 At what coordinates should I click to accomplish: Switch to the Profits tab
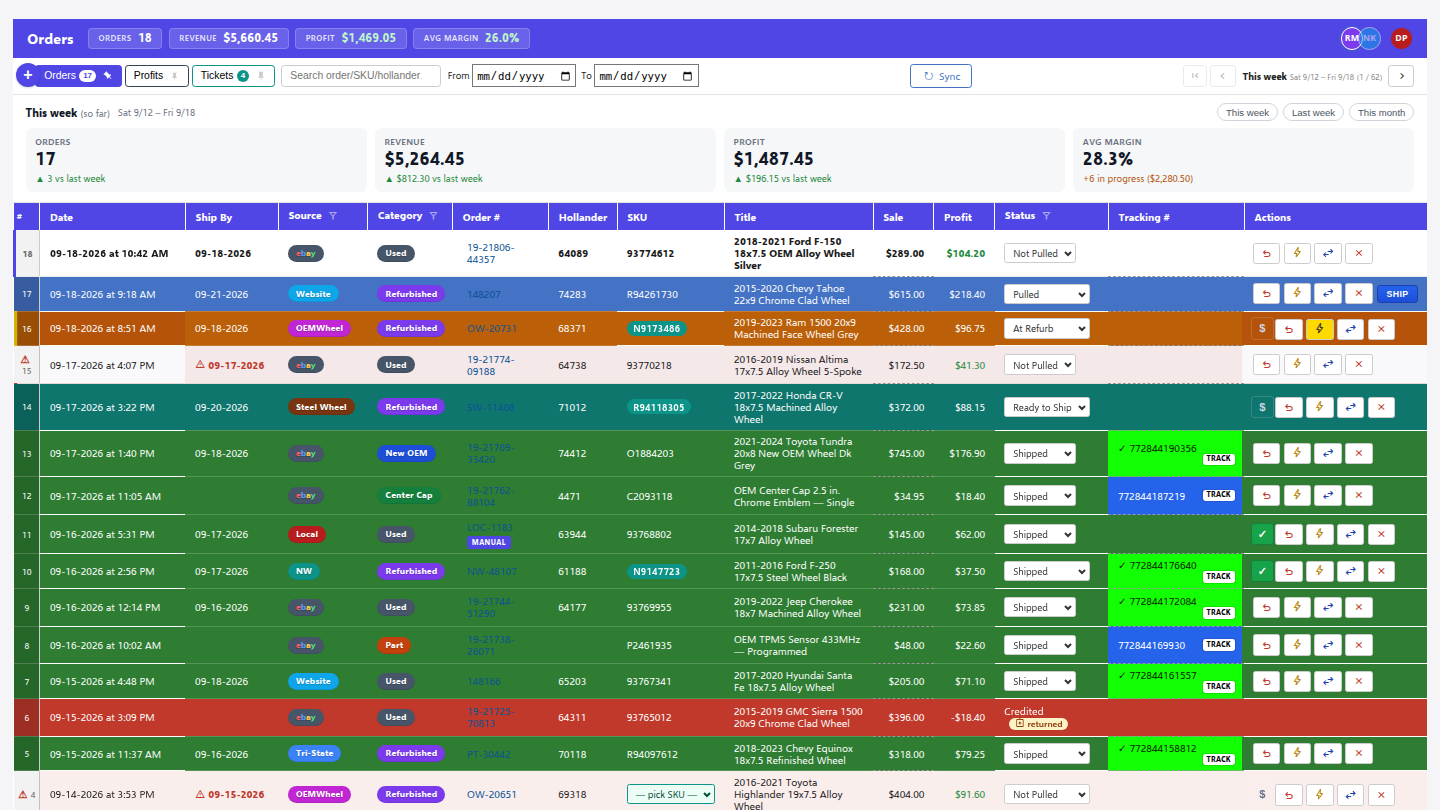click(156, 76)
